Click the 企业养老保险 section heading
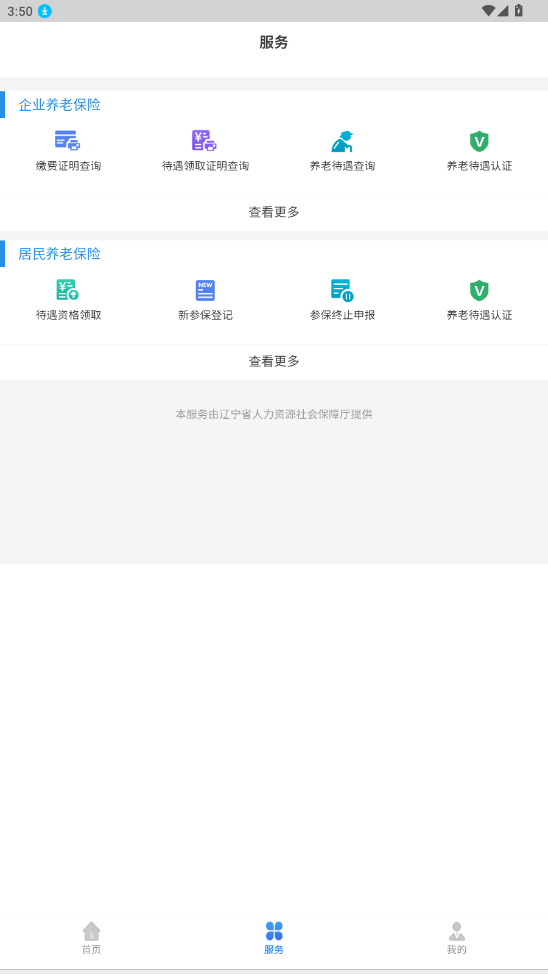 60,105
